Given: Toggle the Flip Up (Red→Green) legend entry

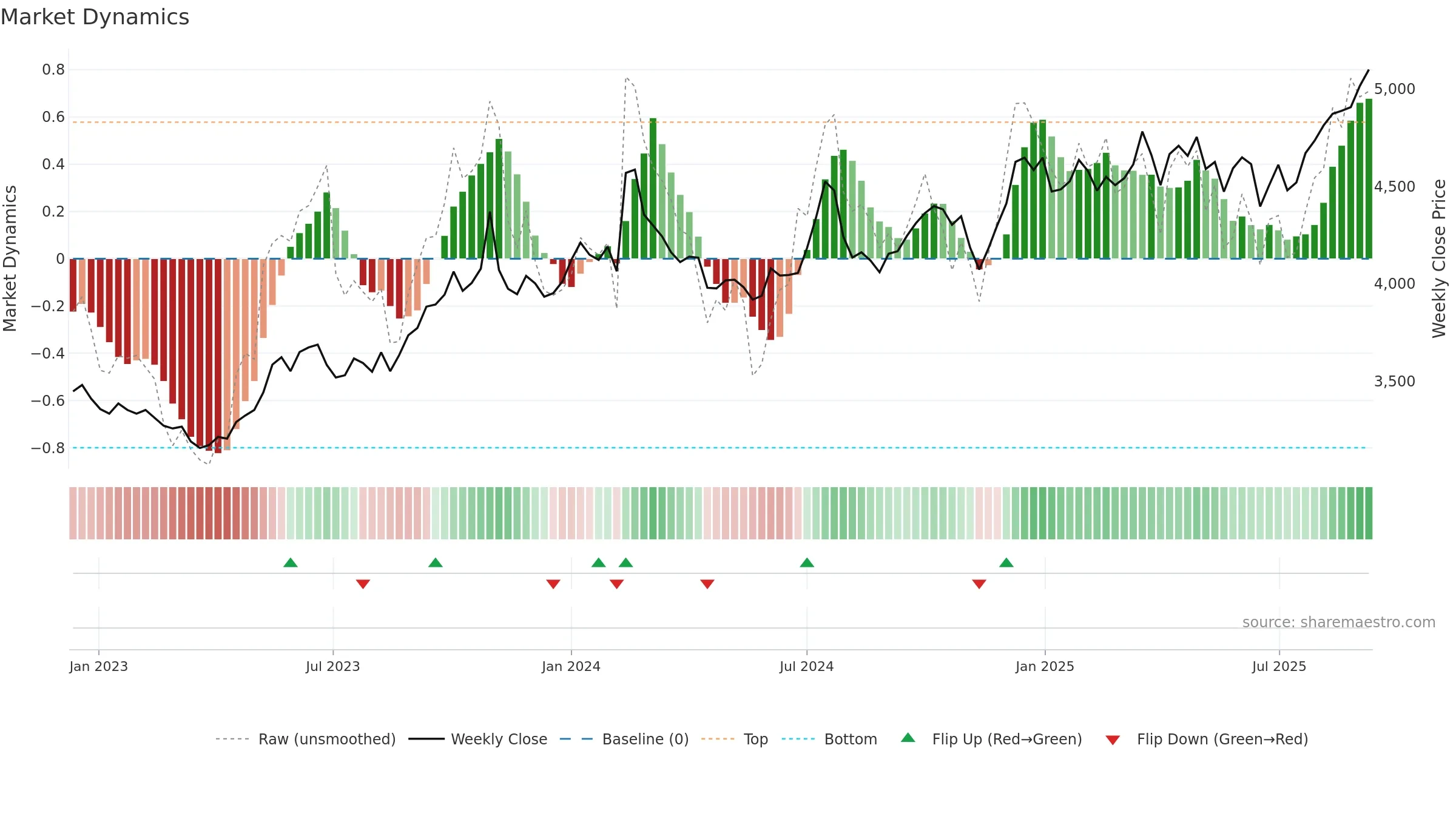Looking at the screenshot, I should click(x=991, y=739).
